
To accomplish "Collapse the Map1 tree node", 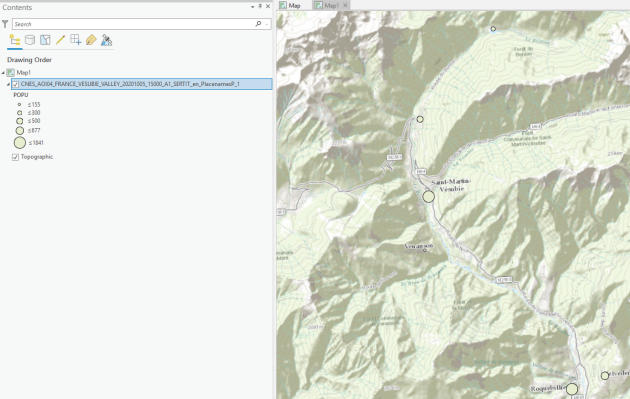I will (x=3, y=73).
